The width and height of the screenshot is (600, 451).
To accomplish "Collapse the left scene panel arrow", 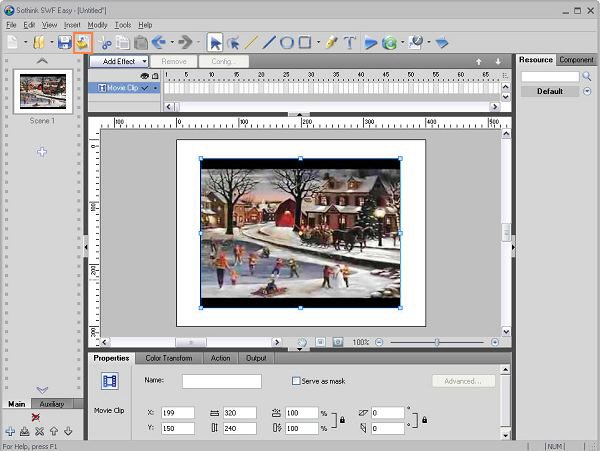I will [x=86, y=247].
